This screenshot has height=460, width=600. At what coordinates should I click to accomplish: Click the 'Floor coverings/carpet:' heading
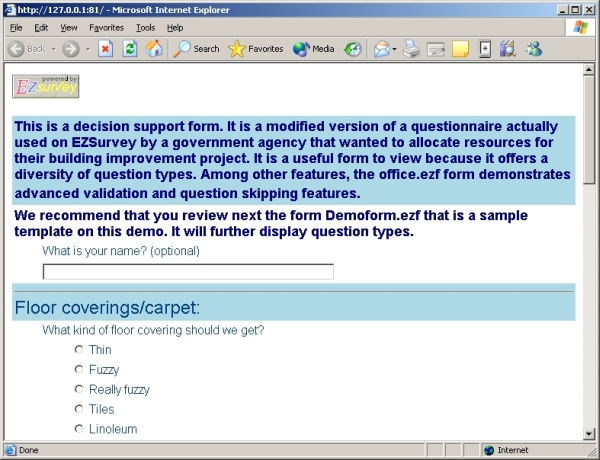coord(107,308)
